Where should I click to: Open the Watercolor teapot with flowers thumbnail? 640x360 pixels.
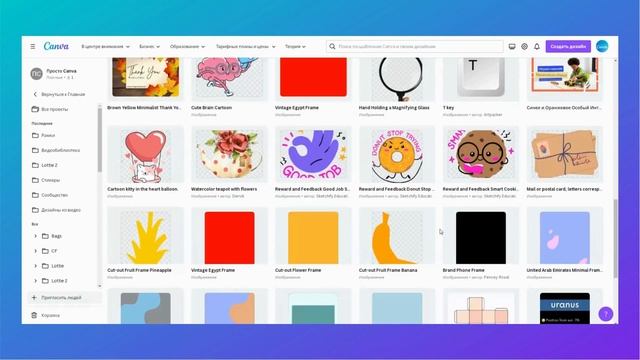tap(229, 155)
